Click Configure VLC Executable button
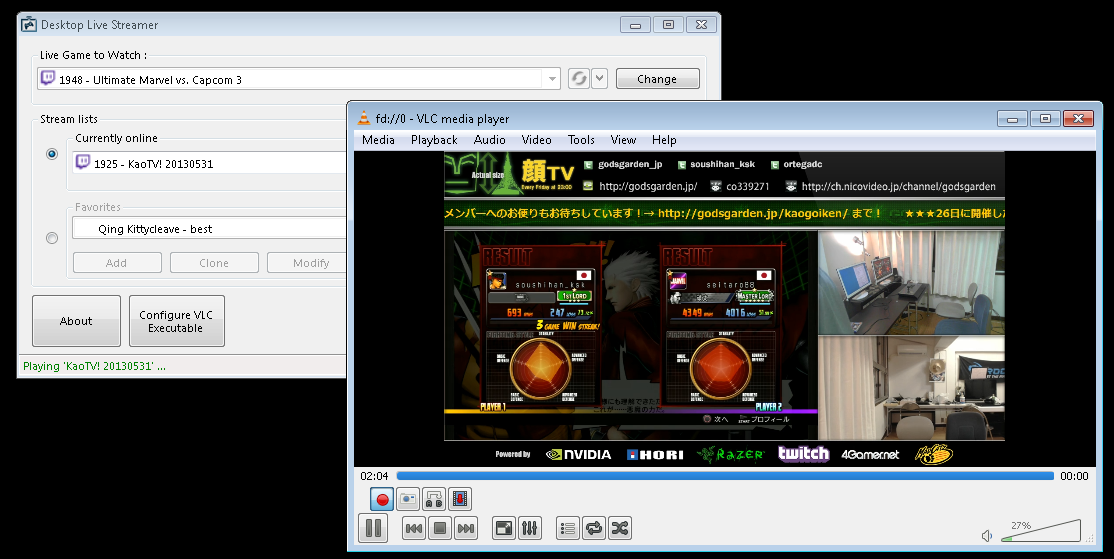 [176, 321]
